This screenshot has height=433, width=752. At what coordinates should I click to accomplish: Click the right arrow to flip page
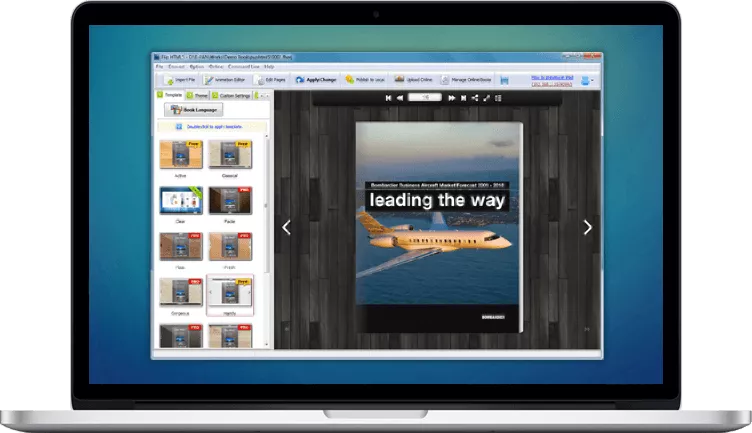[587, 228]
